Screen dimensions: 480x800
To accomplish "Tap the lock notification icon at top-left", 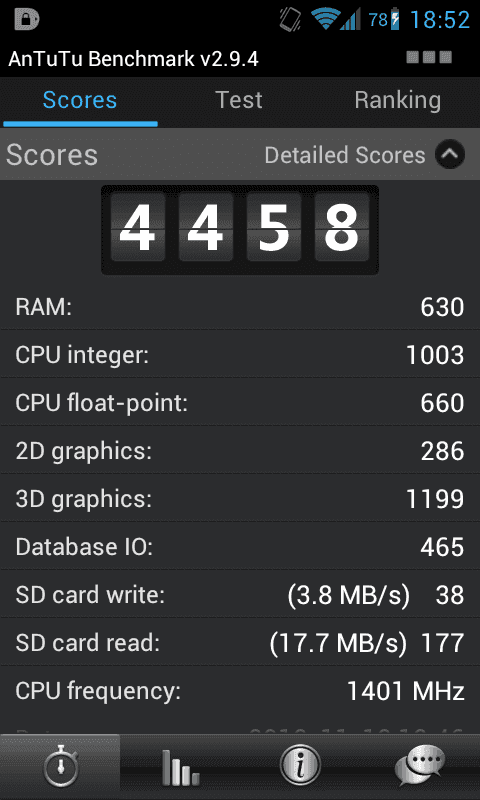I will pos(27,19).
